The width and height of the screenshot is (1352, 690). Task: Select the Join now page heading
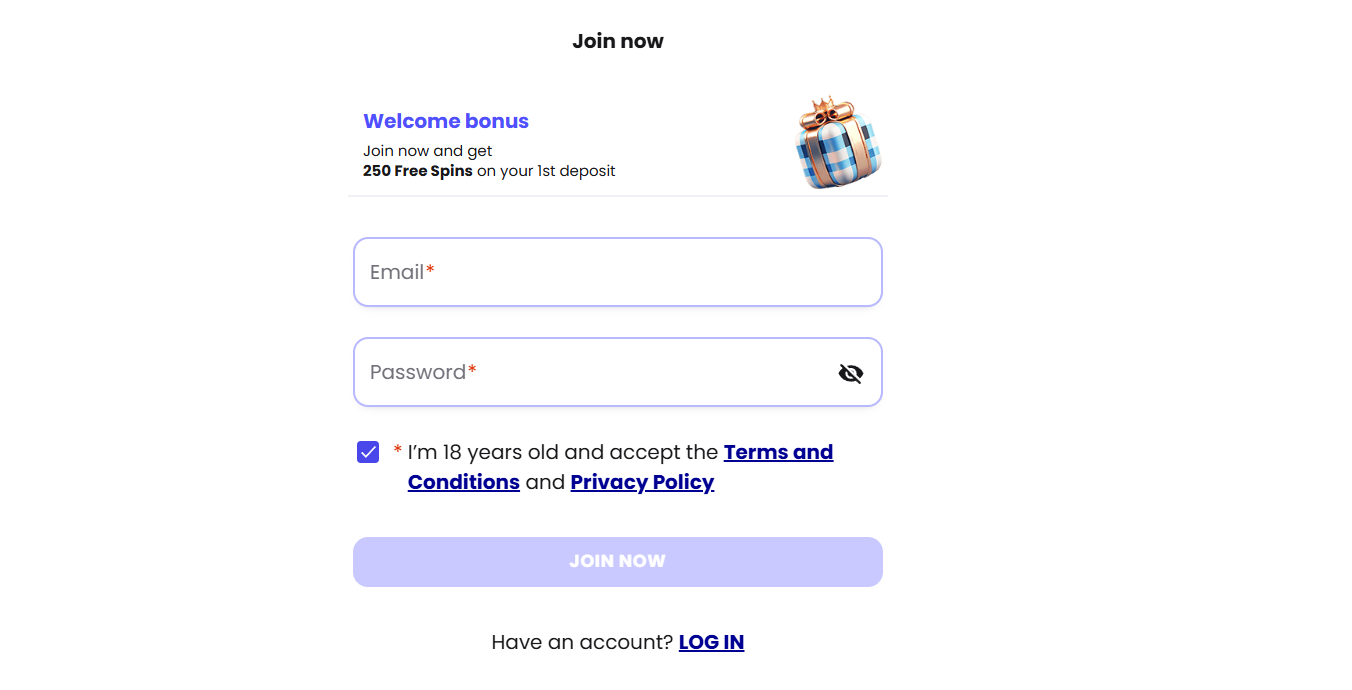coord(617,41)
